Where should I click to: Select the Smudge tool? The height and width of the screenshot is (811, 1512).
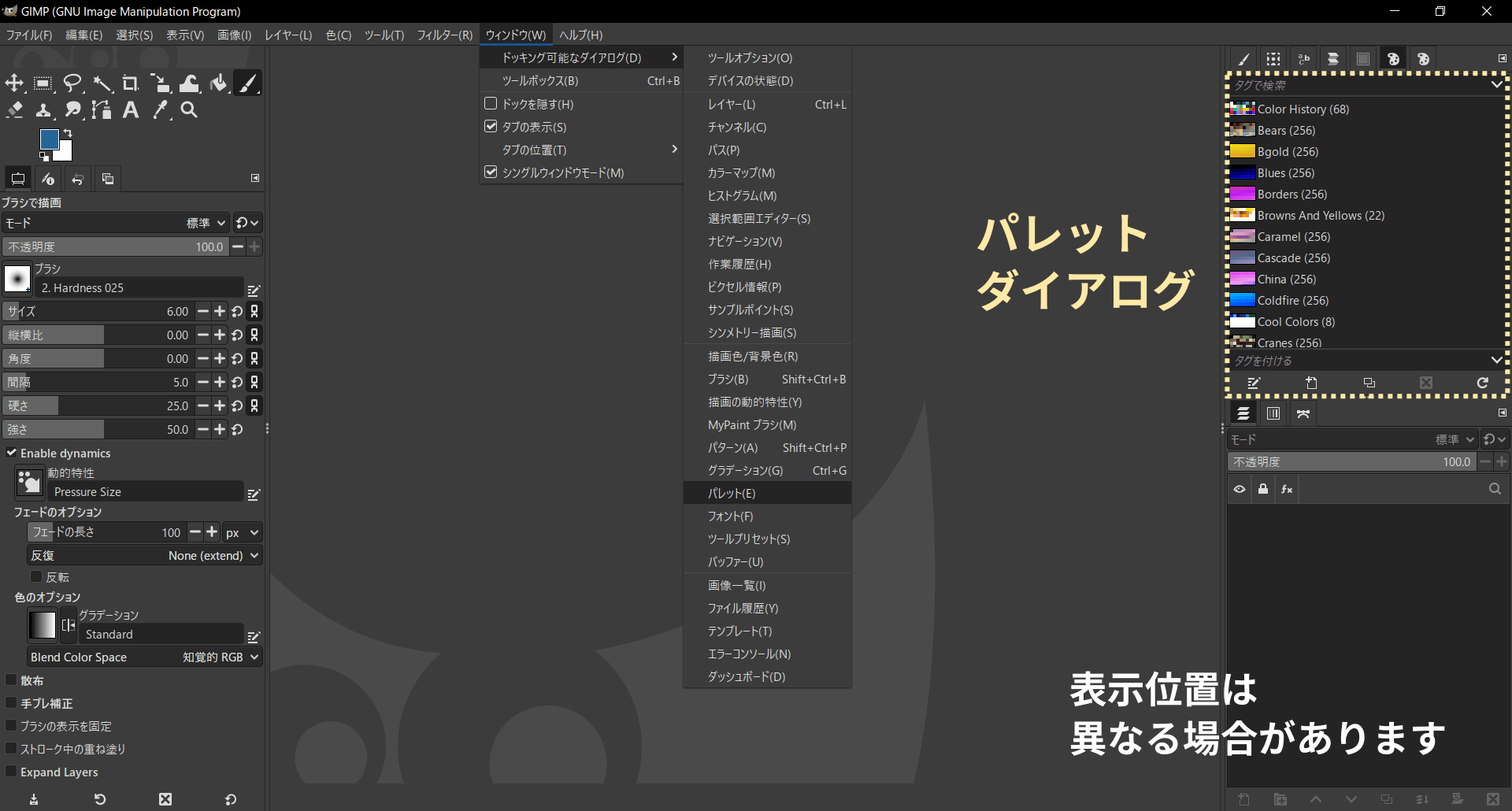(72, 110)
